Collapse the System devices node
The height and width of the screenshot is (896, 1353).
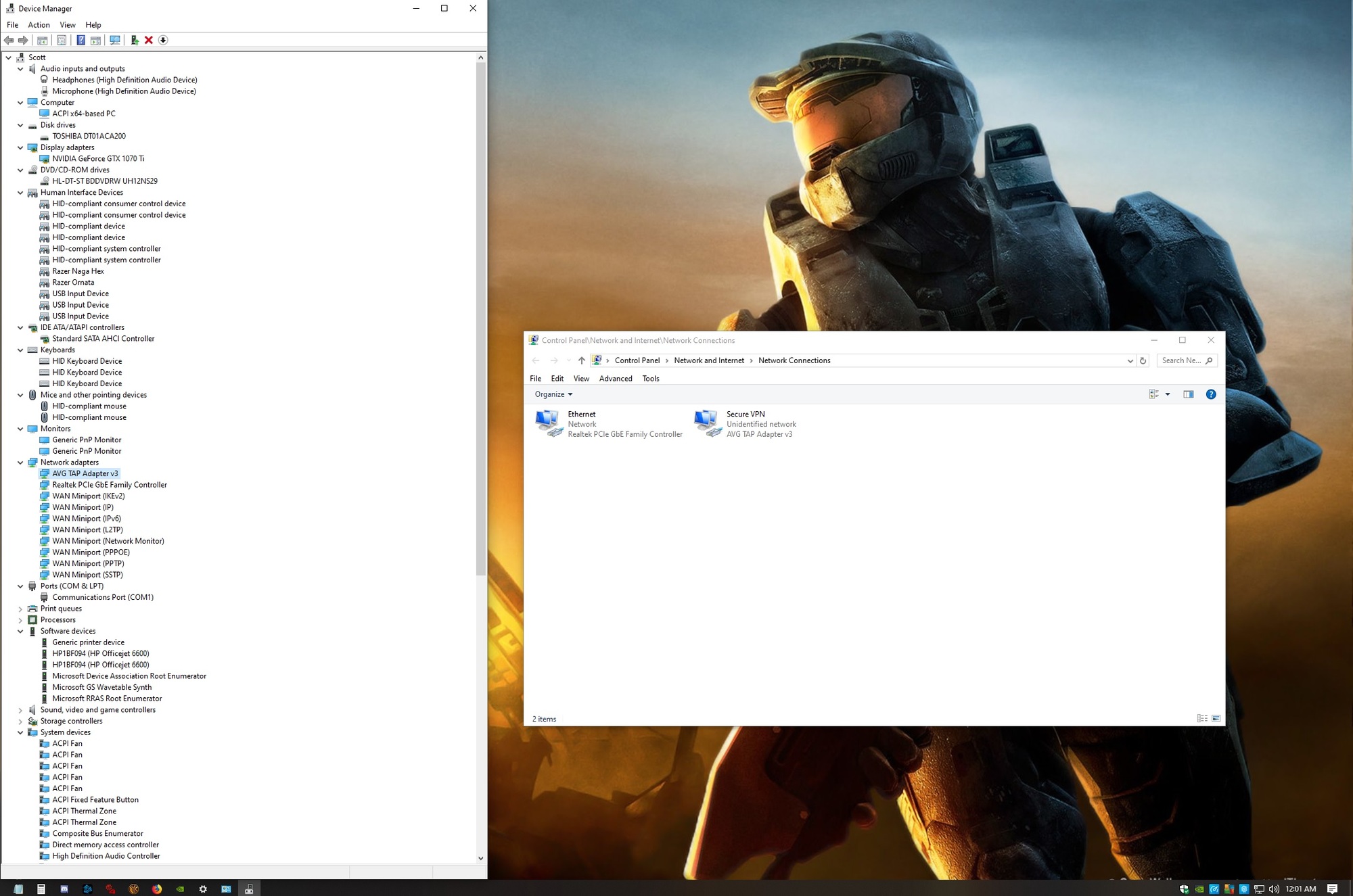click(20, 732)
